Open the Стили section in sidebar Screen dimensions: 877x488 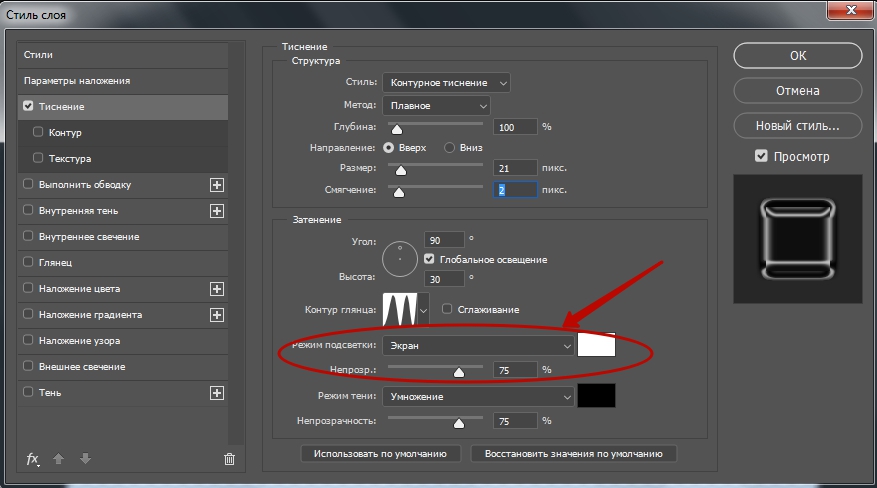pos(123,55)
